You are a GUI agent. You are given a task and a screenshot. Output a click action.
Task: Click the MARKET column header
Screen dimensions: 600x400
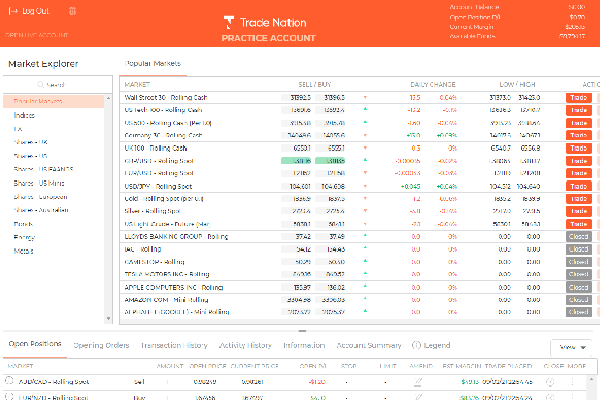pyautogui.click(x=137, y=85)
